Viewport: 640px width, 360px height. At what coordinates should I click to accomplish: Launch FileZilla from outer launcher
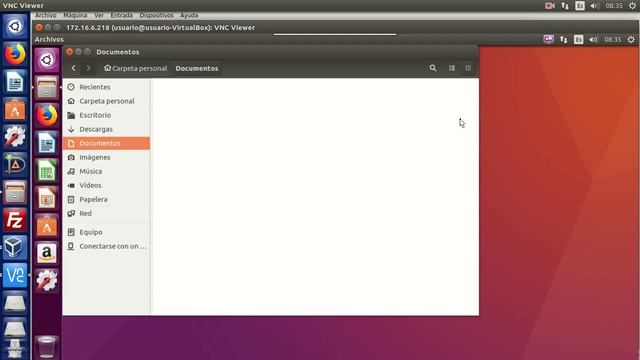[15, 220]
